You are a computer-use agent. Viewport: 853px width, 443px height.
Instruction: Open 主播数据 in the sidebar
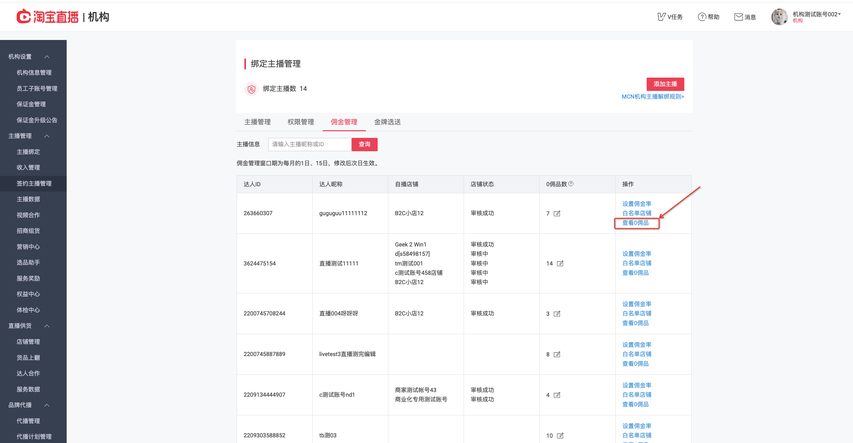point(28,199)
